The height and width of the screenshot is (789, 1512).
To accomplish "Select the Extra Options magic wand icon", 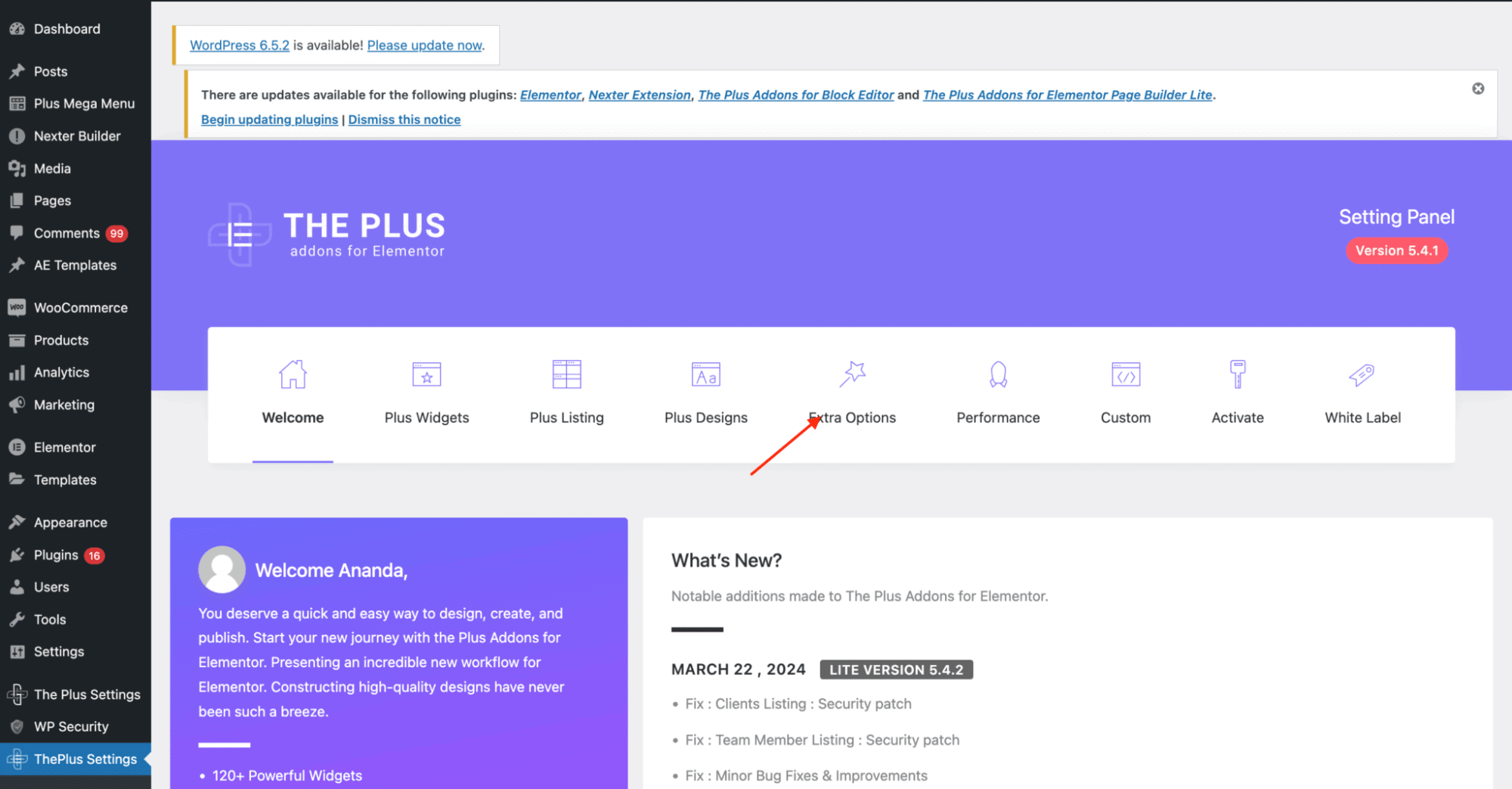I will click(x=853, y=374).
